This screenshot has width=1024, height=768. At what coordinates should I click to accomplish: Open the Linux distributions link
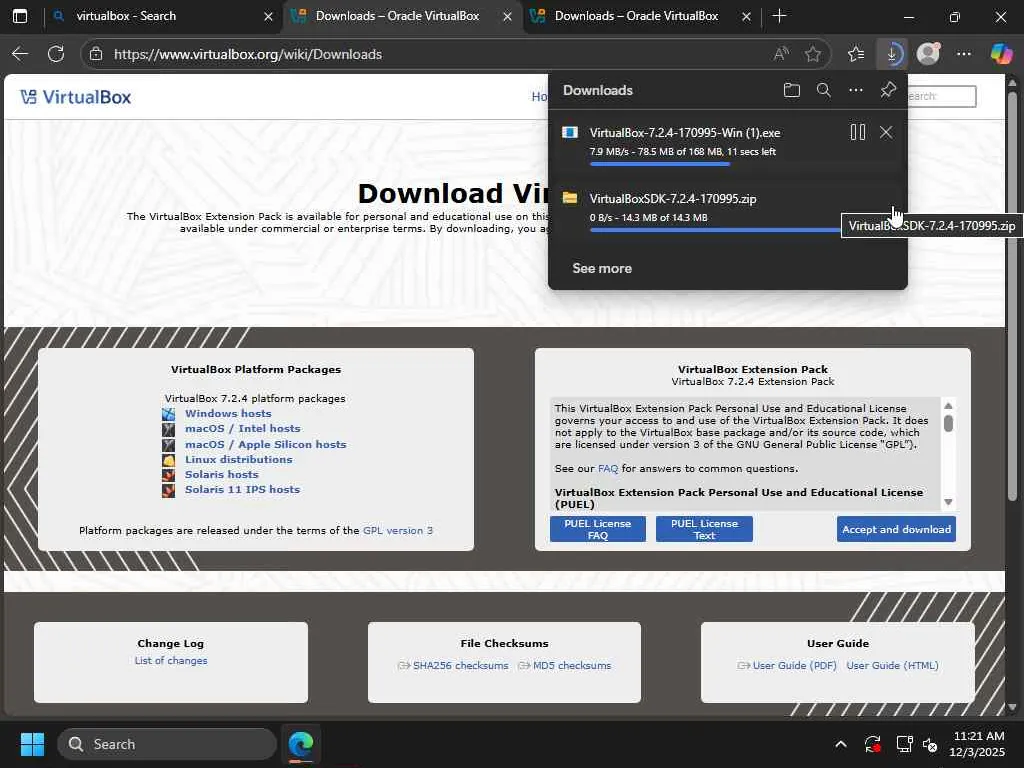pyautogui.click(x=238, y=459)
